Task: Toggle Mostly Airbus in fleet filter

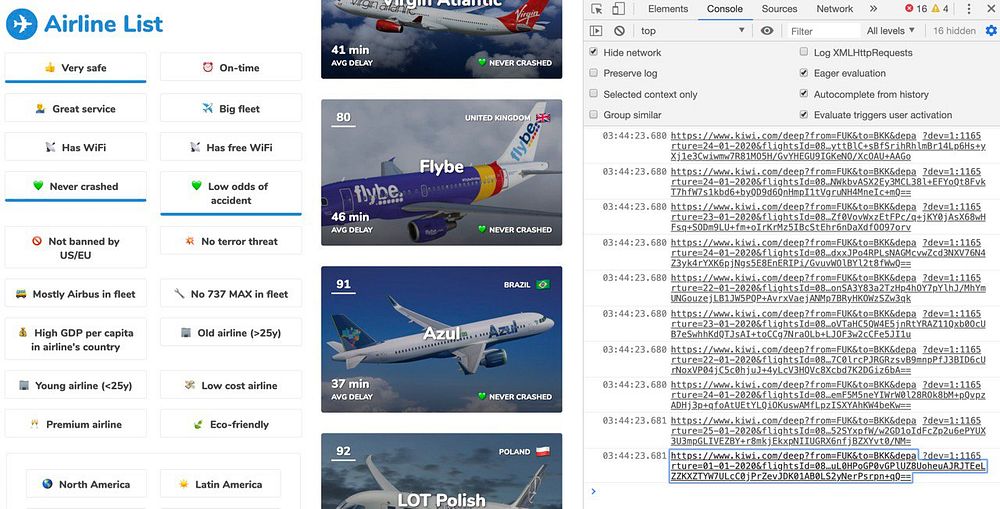Action: (75, 294)
